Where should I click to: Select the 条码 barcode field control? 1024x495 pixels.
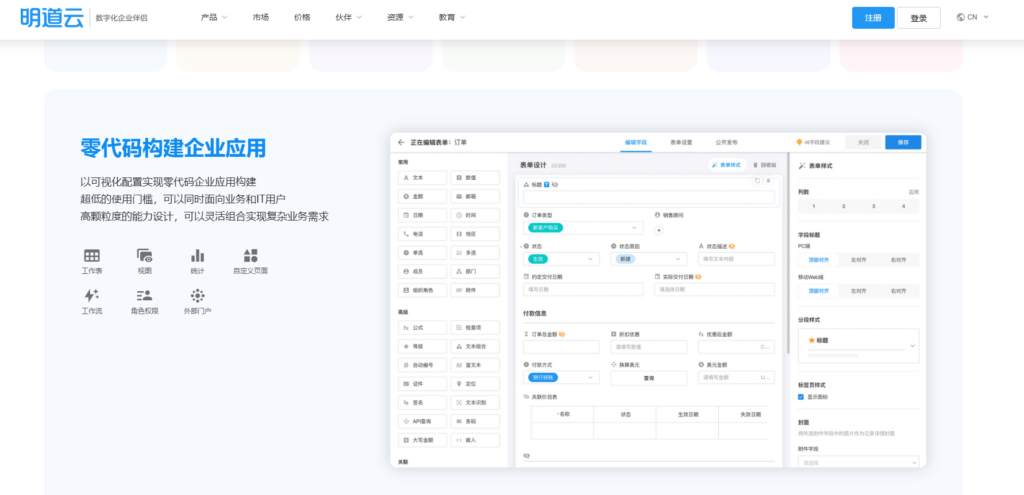[475, 421]
